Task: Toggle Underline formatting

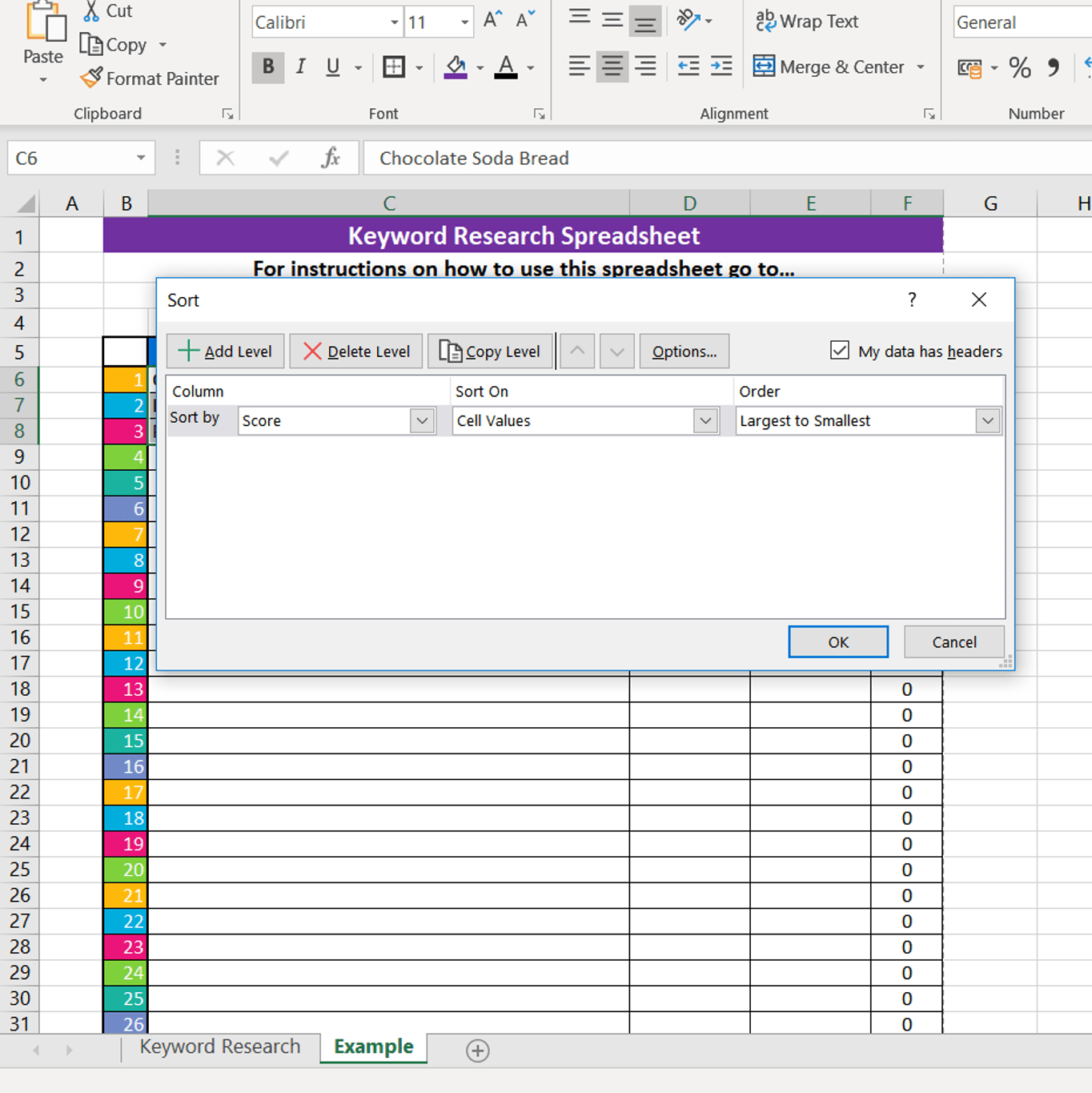Action: click(x=333, y=67)
